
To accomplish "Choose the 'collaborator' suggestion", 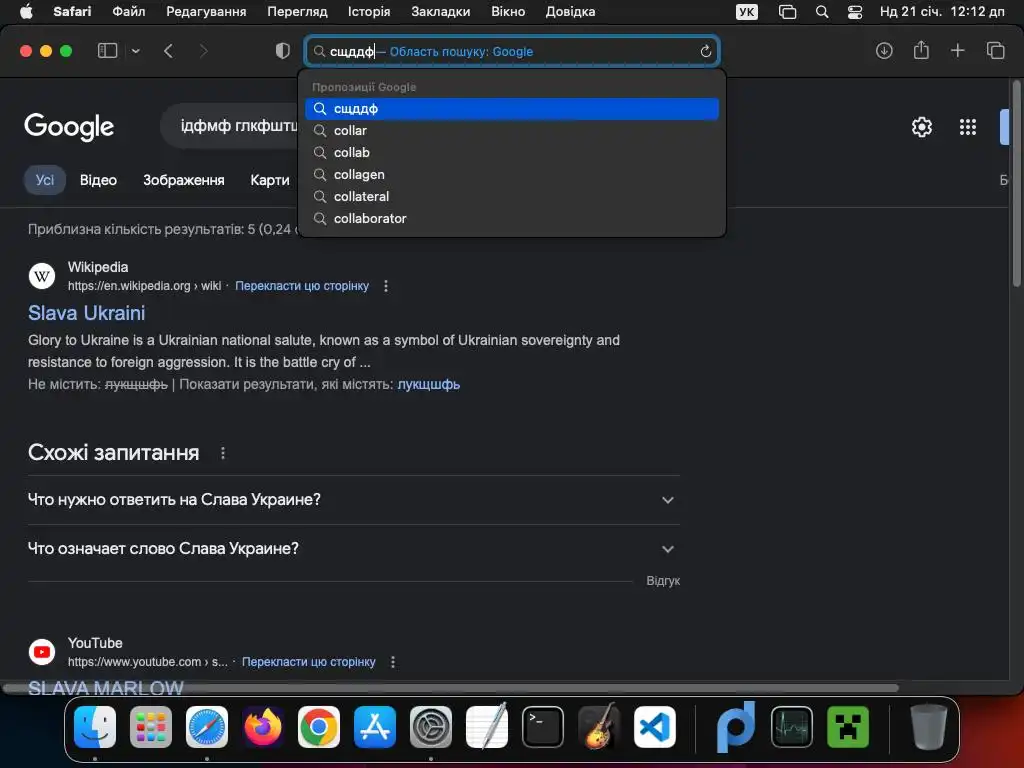I will [512, 219].
